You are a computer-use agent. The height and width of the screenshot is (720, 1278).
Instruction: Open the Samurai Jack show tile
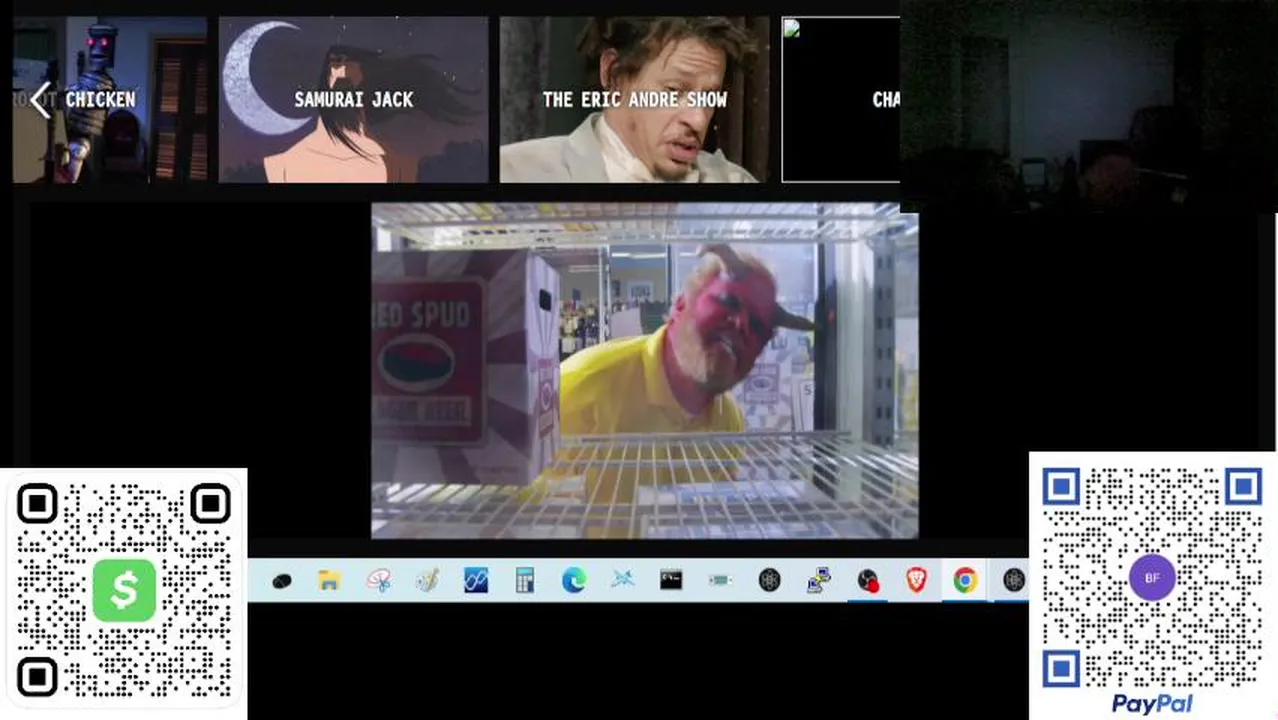[354, 100]
